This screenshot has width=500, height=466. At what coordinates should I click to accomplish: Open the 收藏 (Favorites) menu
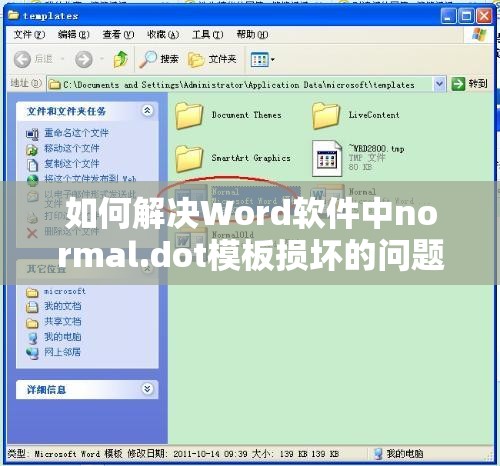coord(163,34)
